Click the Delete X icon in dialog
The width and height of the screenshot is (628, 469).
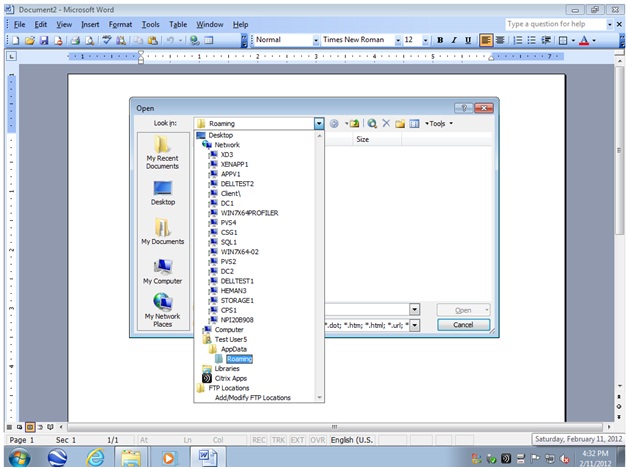385,123
